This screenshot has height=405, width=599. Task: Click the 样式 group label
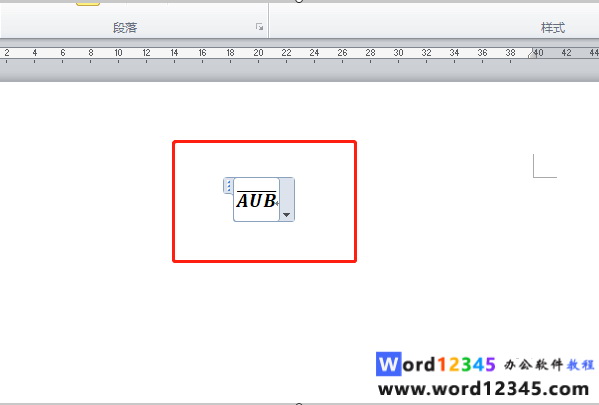coord(553,28)
